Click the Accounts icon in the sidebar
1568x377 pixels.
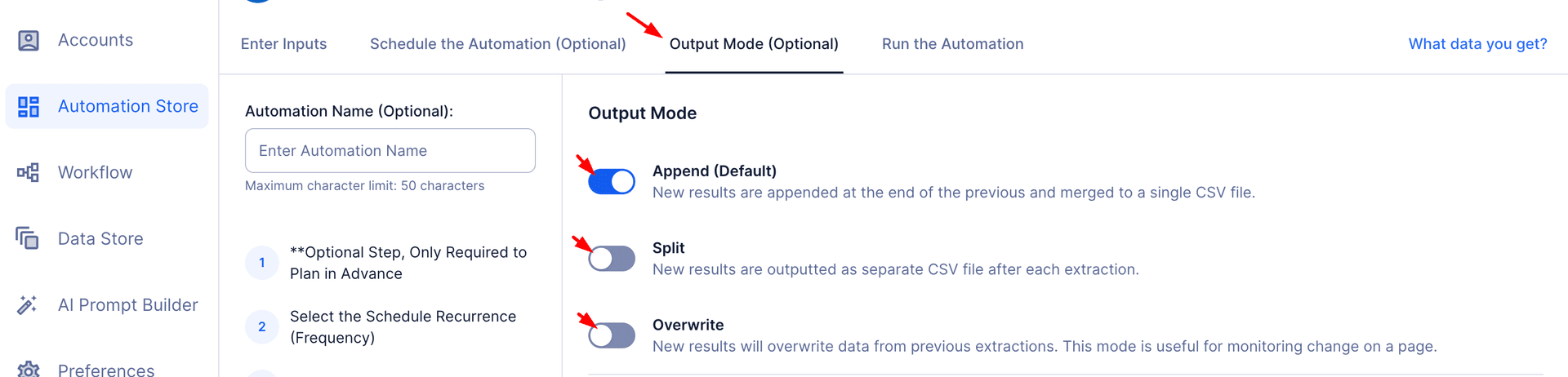(x=29, y=41)
